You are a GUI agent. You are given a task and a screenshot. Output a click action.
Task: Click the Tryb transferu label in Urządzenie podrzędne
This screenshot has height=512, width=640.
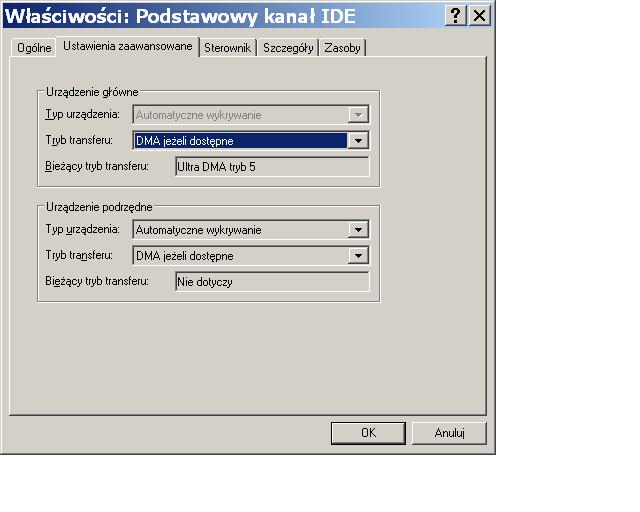click(79, 256)
